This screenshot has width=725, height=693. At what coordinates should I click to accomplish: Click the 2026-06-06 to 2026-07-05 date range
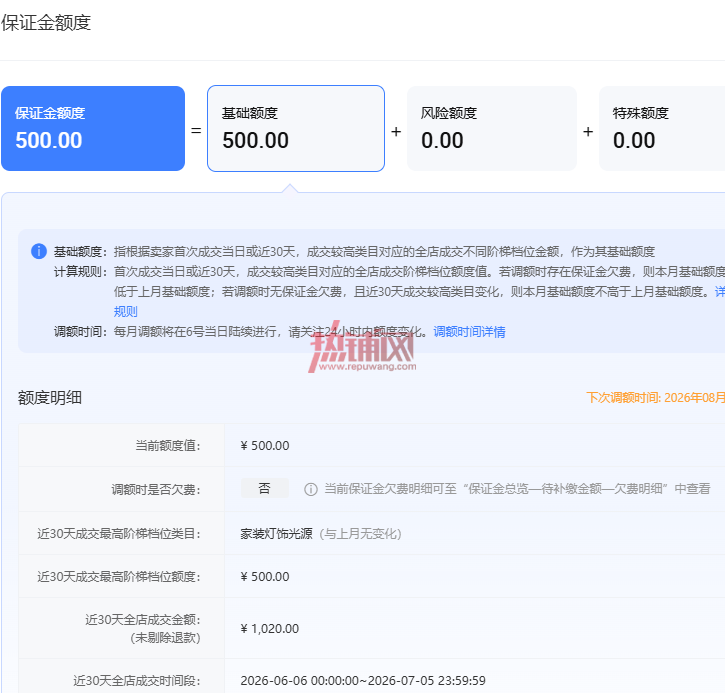363,681
